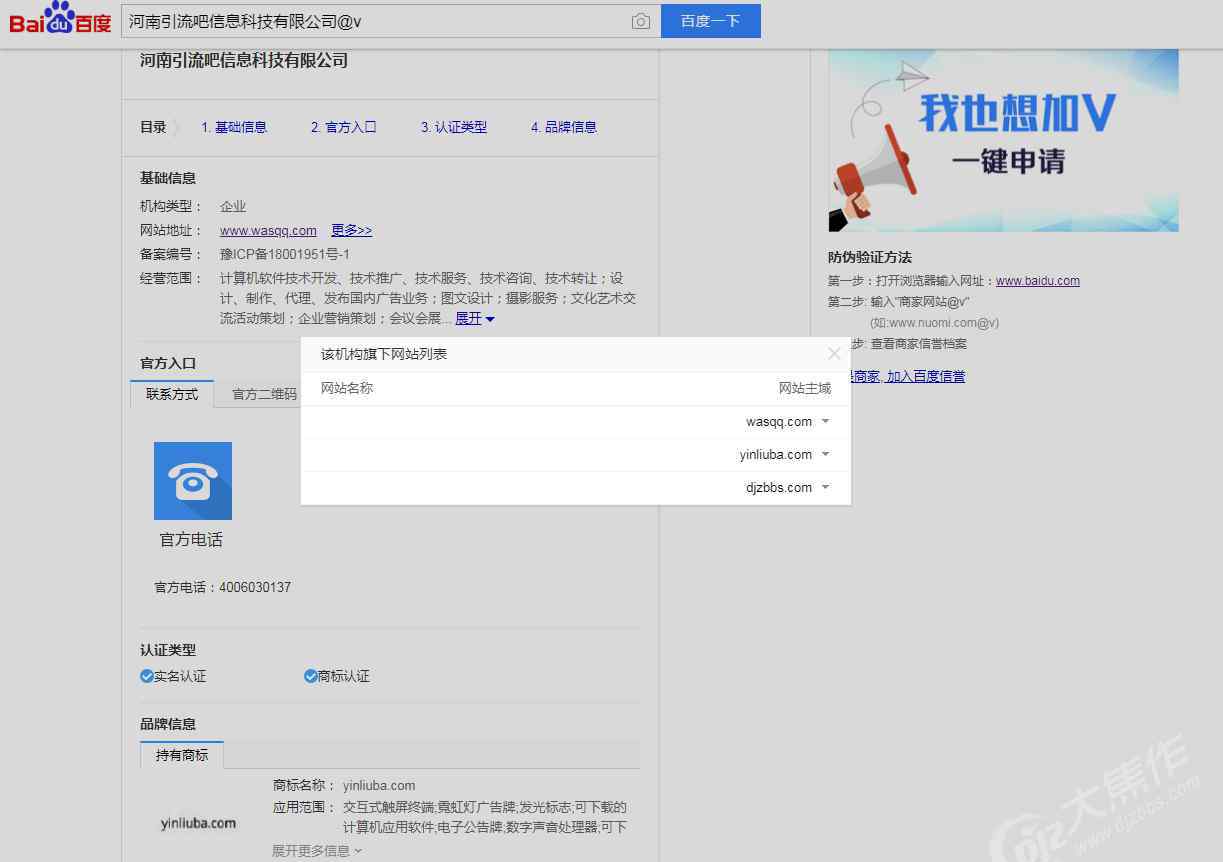Open camera image search in search box

tap(641, 21)
